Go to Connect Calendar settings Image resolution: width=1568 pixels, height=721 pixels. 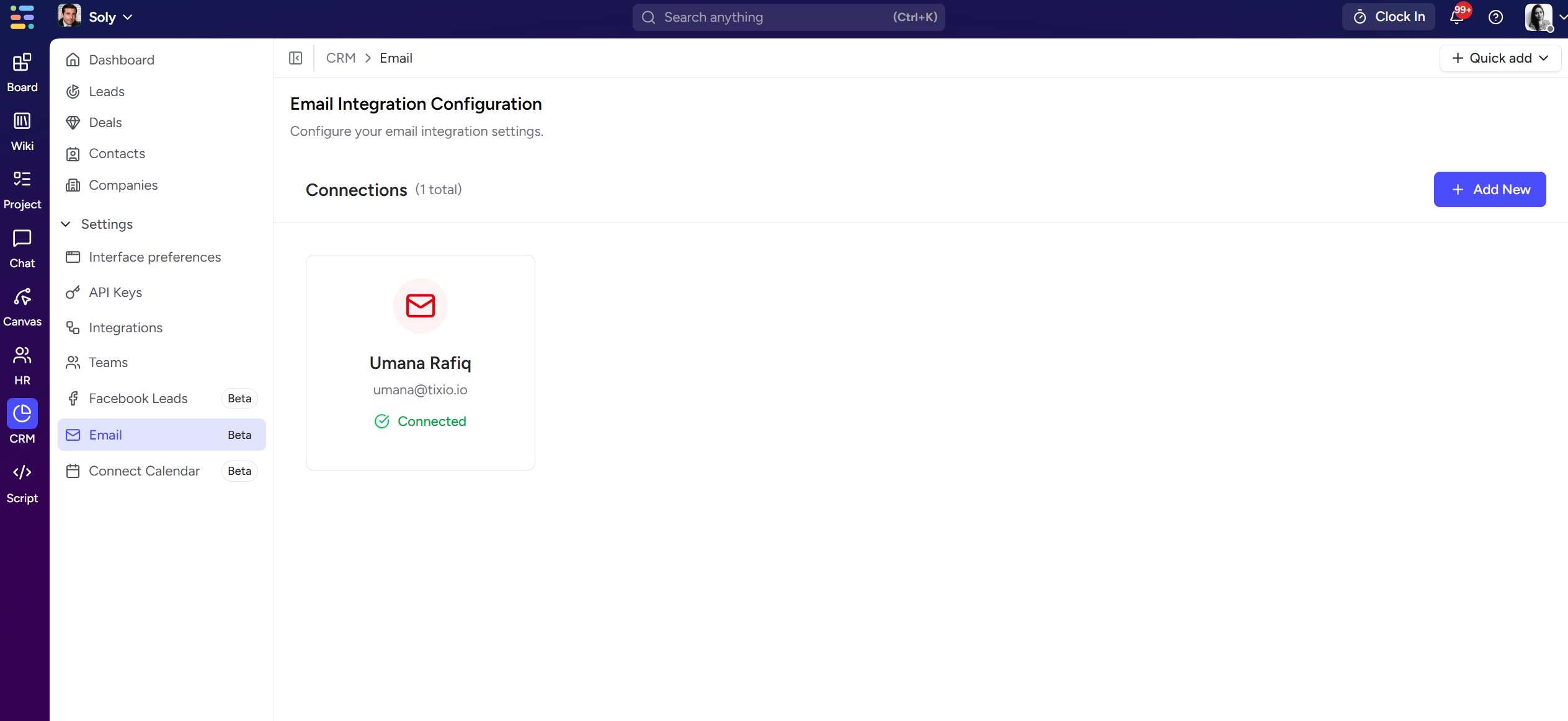[144, 471]
